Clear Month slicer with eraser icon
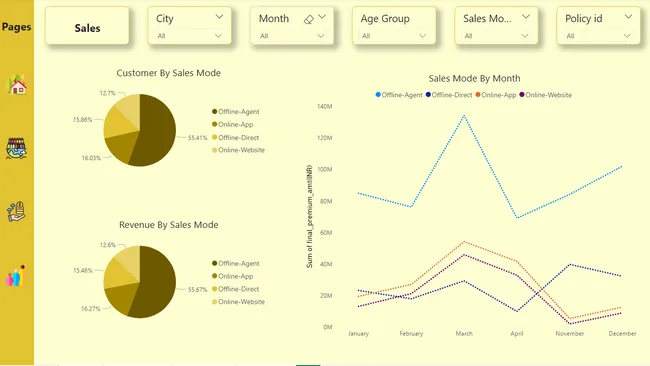The width and height of the screenshot is (650, 366). click(308, 19)
